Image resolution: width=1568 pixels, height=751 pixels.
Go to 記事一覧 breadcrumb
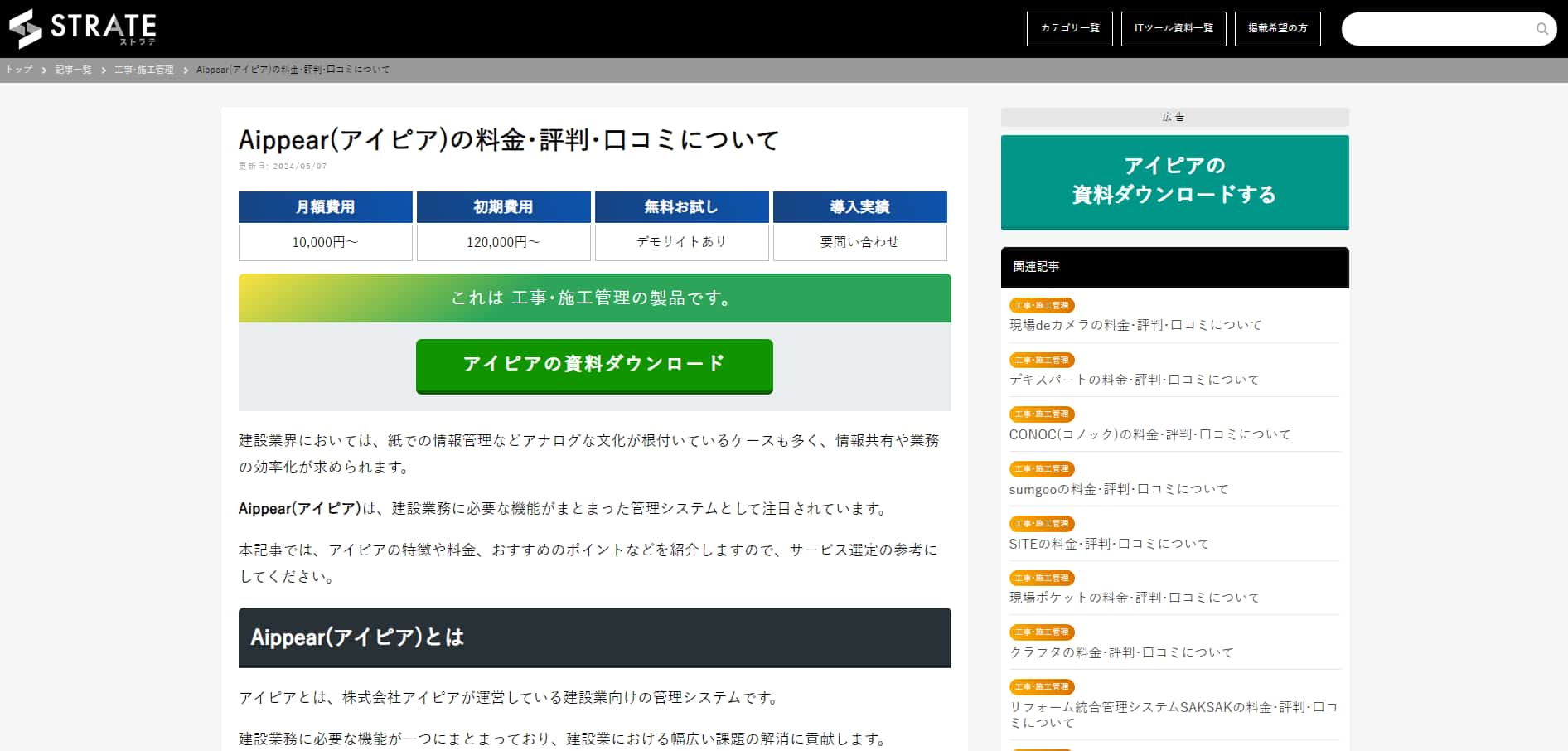[x=74, y=70]
